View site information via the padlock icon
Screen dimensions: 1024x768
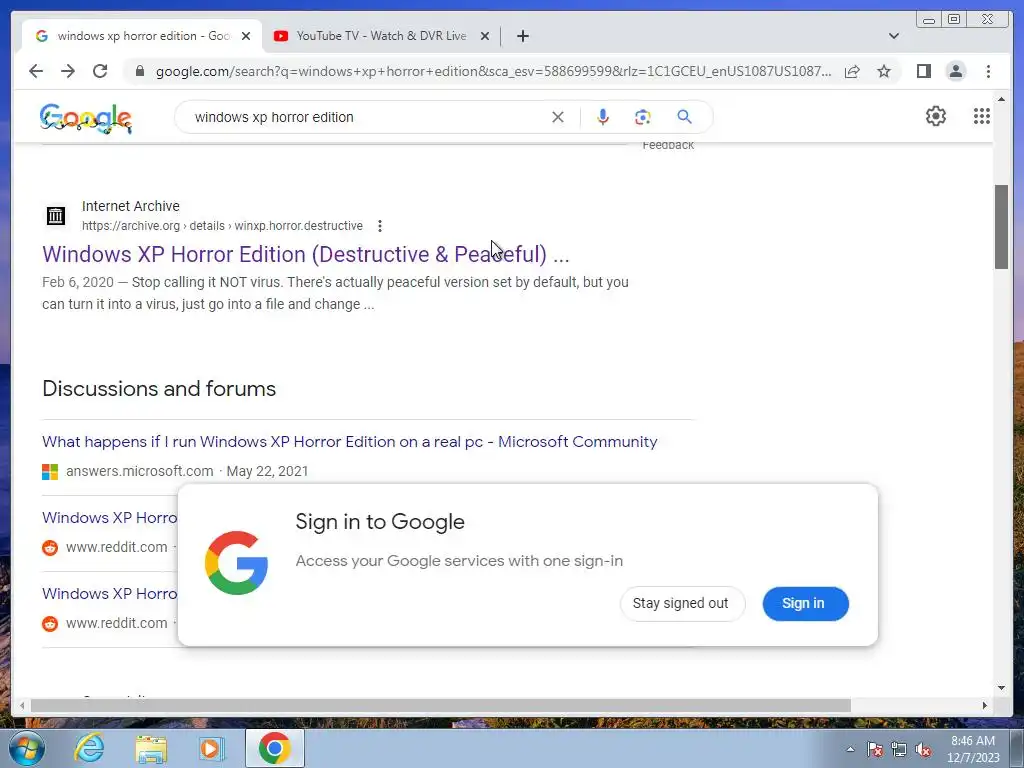[x=139, y=71]
